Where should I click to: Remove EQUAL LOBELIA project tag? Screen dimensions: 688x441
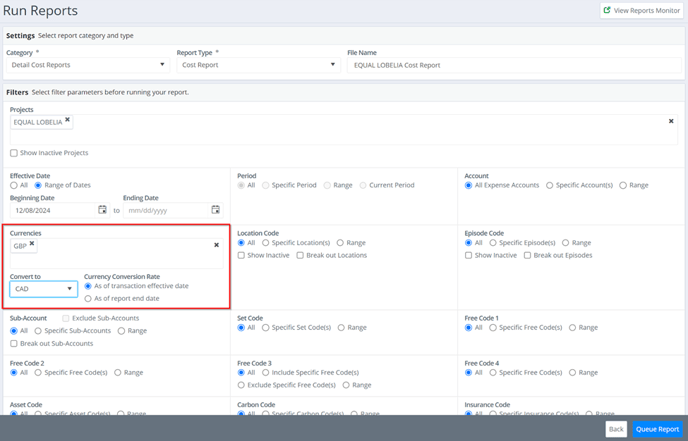click(x=67, y=119)
